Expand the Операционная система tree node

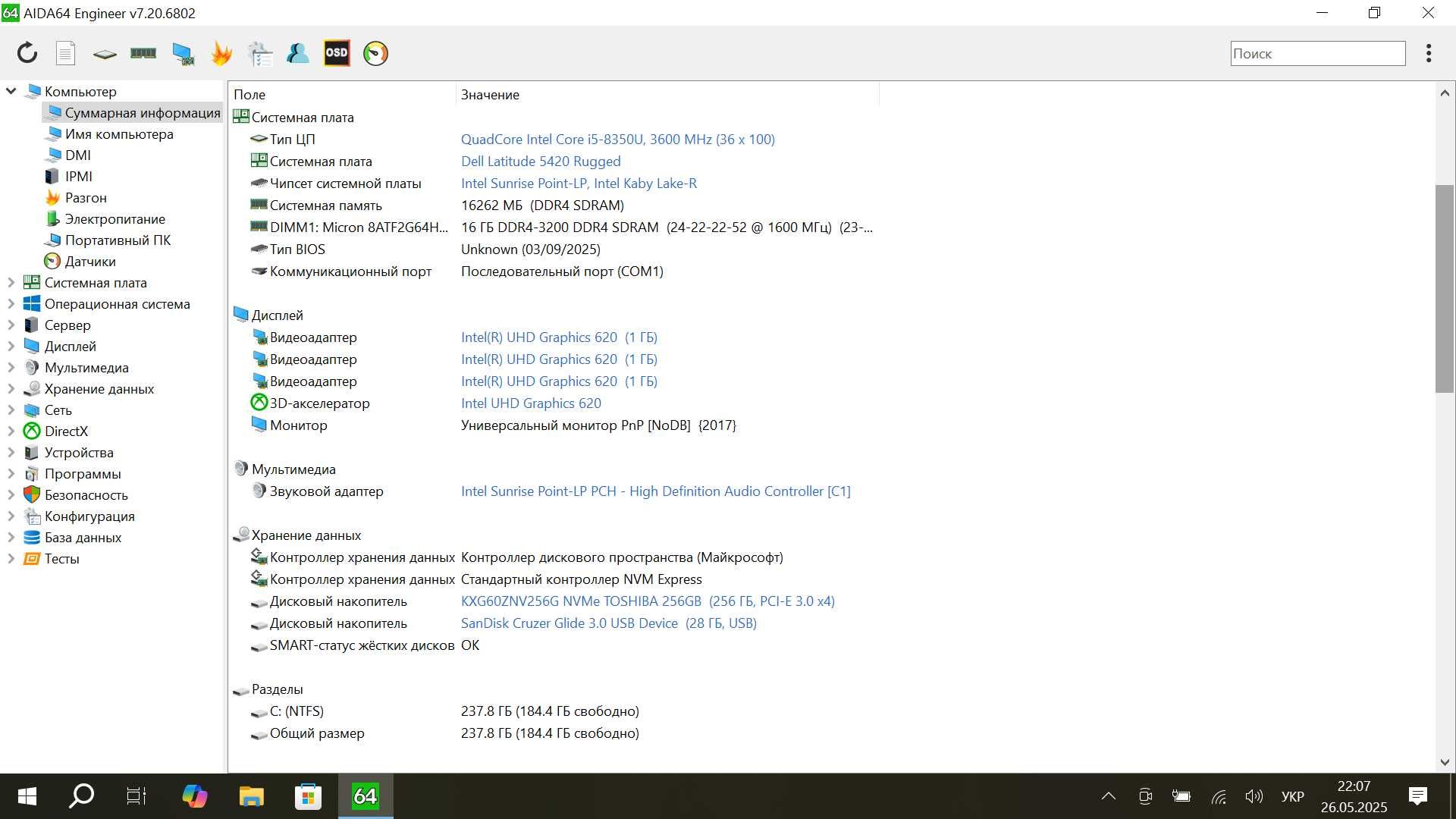pos(11,303)
